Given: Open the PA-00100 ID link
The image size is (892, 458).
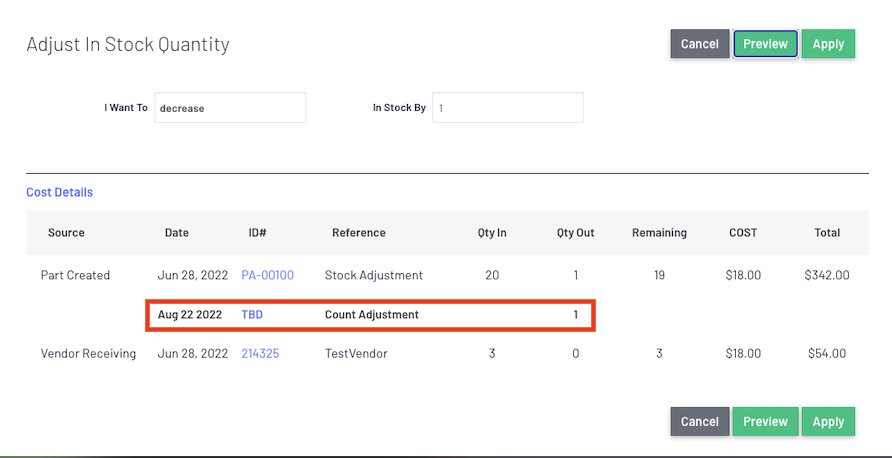Looking at the screenshot, I should click(267, 275).
